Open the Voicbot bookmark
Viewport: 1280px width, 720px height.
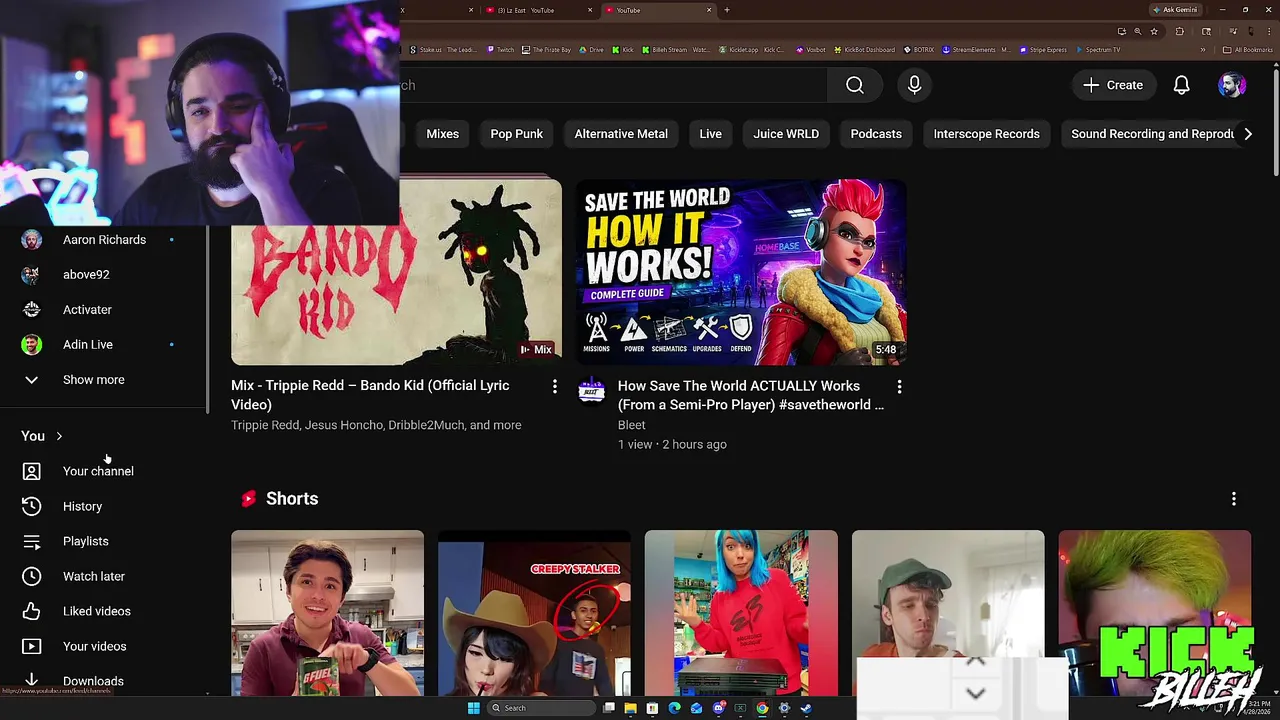pyautogui.click(x=811, y=50)
